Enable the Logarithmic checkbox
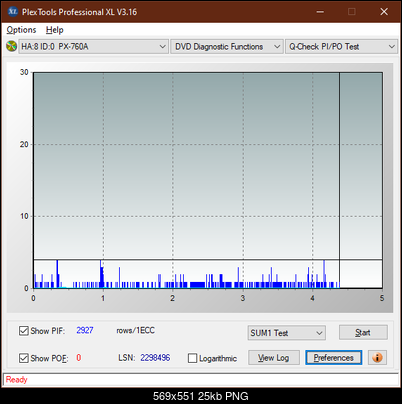 click(x=193, y=358)
